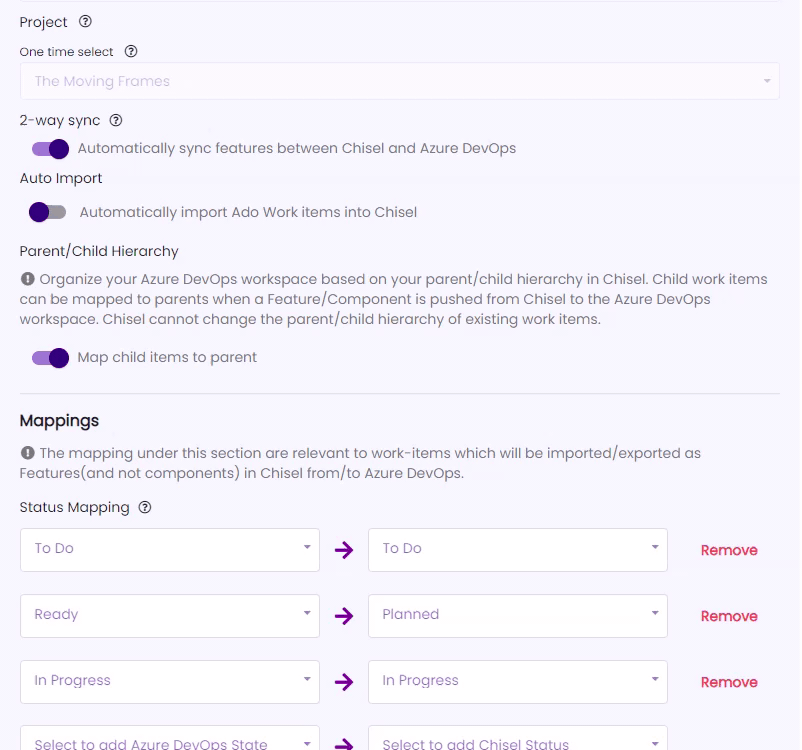Disable the 2-way sync toggle
The height and width of the screenshot is (750, 802).
point(50,149)
